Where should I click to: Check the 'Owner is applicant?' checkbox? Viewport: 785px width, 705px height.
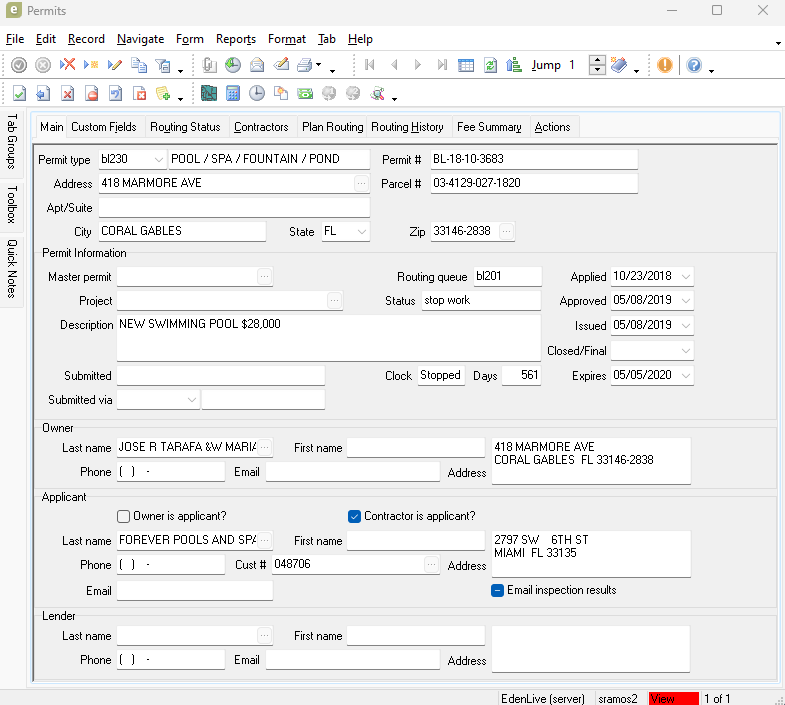[x=124, y=516]
